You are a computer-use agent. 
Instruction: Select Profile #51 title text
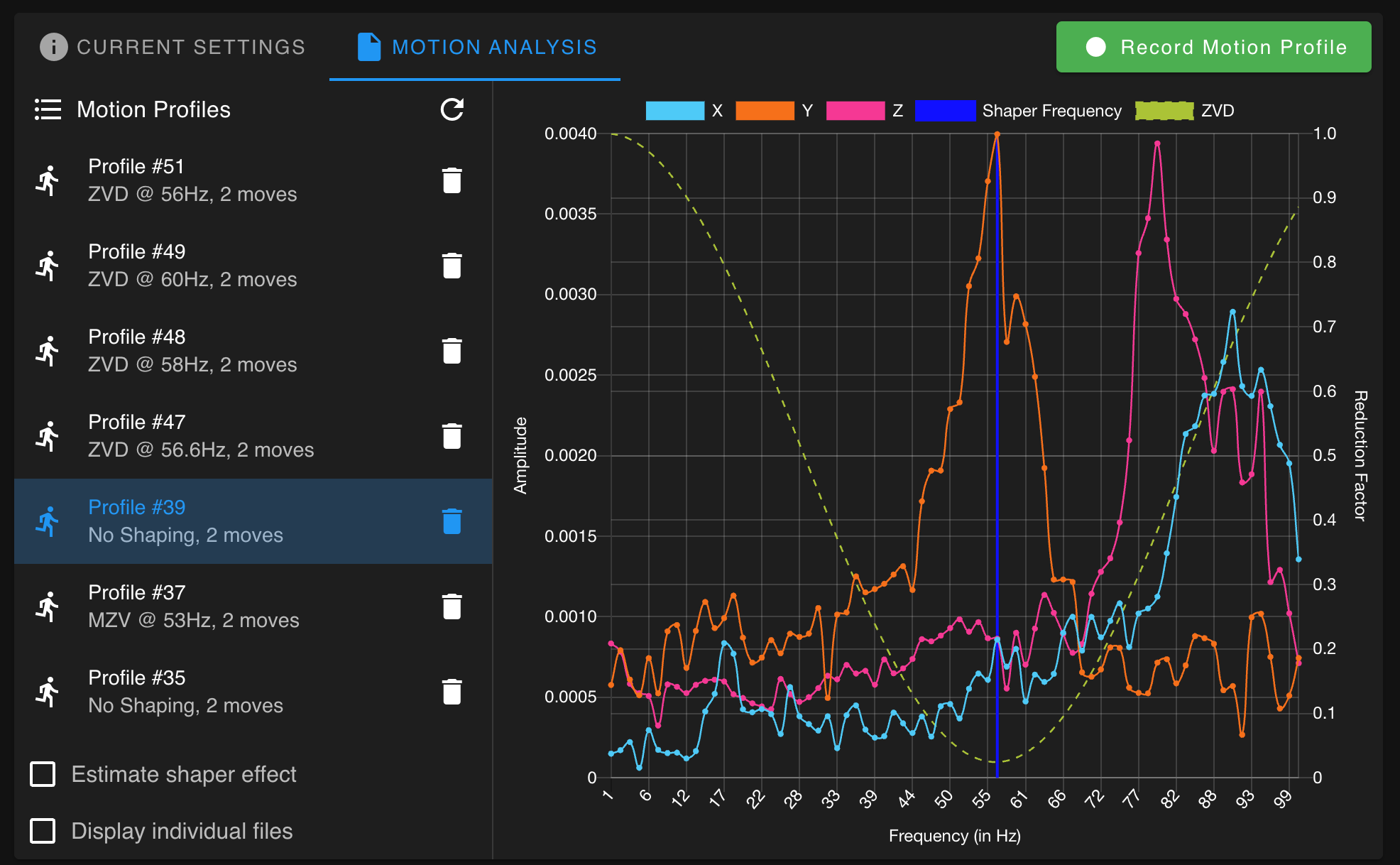tap(136, 166)
